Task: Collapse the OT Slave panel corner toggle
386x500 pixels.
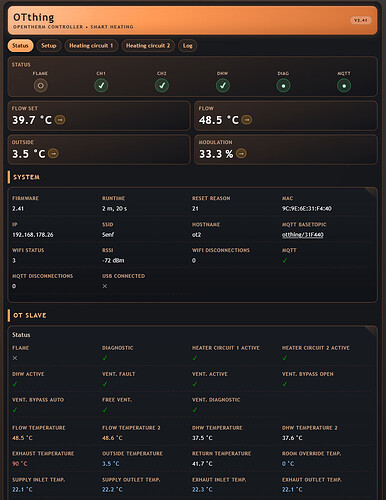Action: click(x=371, y=332)
